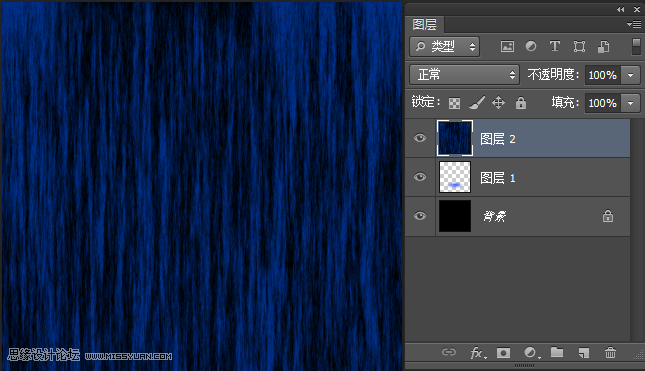
Task: Open the fx layer style menu
Action: [x=477, y=352]
